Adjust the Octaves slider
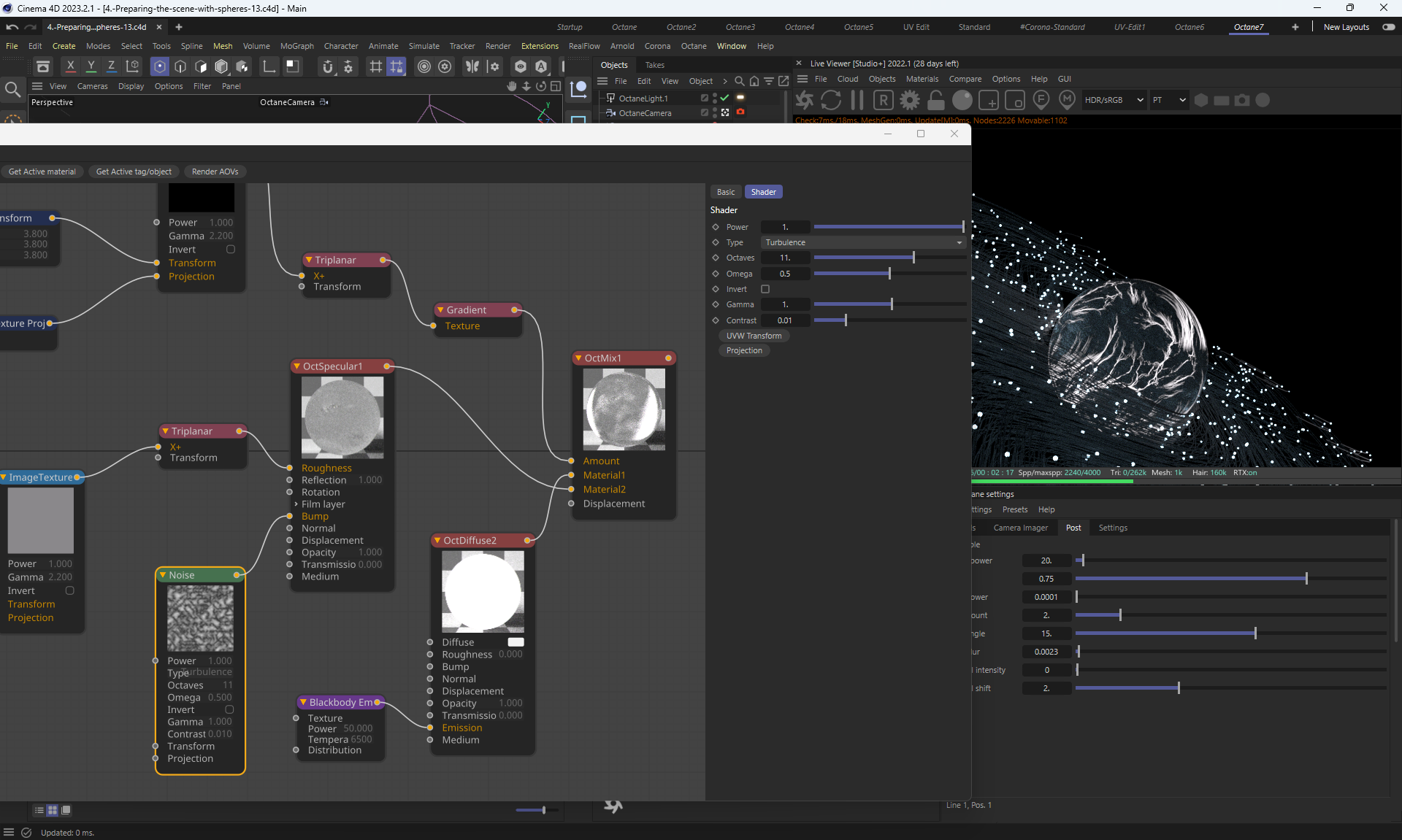 [913, 258]
